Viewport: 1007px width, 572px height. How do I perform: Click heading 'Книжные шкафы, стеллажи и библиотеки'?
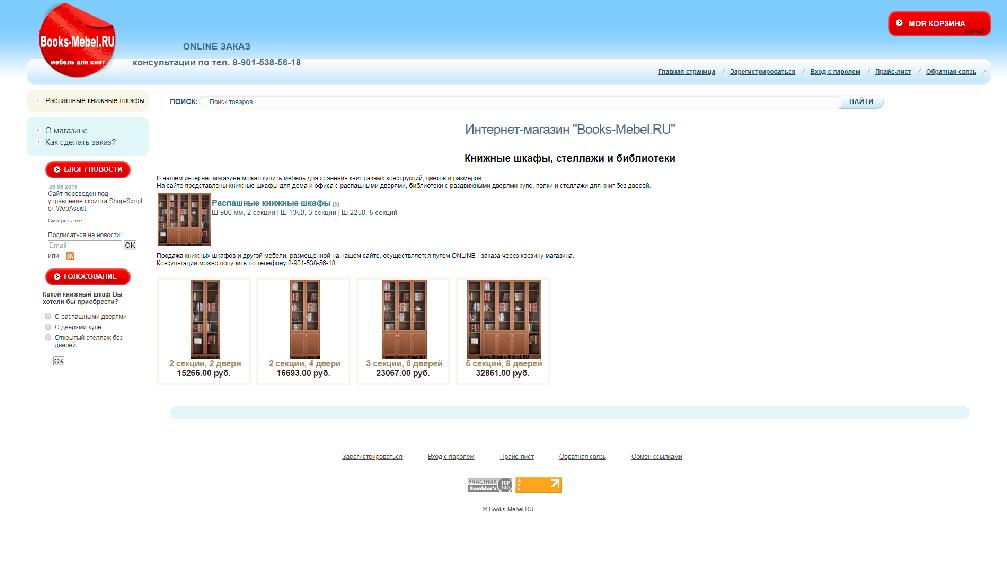[570, 158]
